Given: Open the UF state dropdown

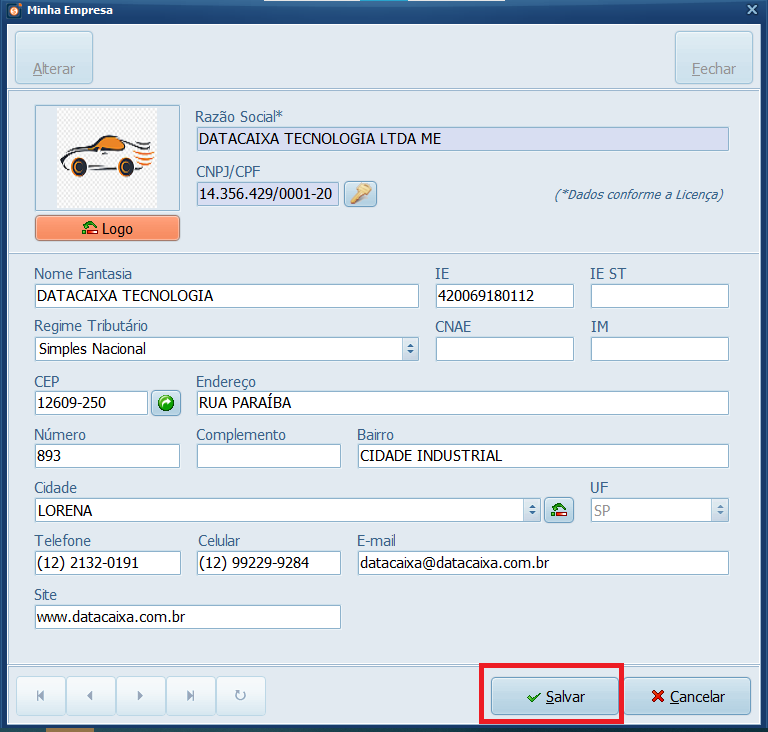Looking at the screenshot, I should click(x=719, y=510).
